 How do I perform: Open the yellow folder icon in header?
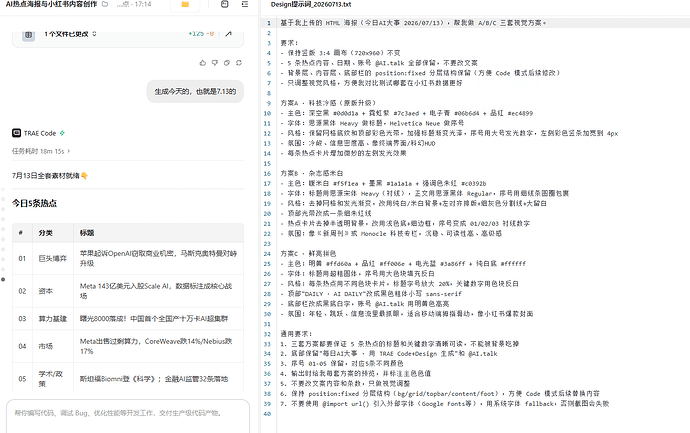coord(185,4)
